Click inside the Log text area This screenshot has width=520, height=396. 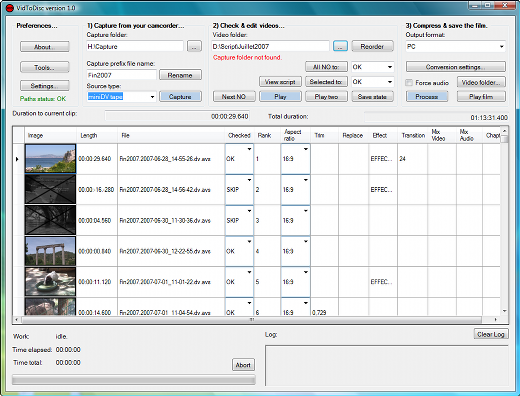(387, 366)
